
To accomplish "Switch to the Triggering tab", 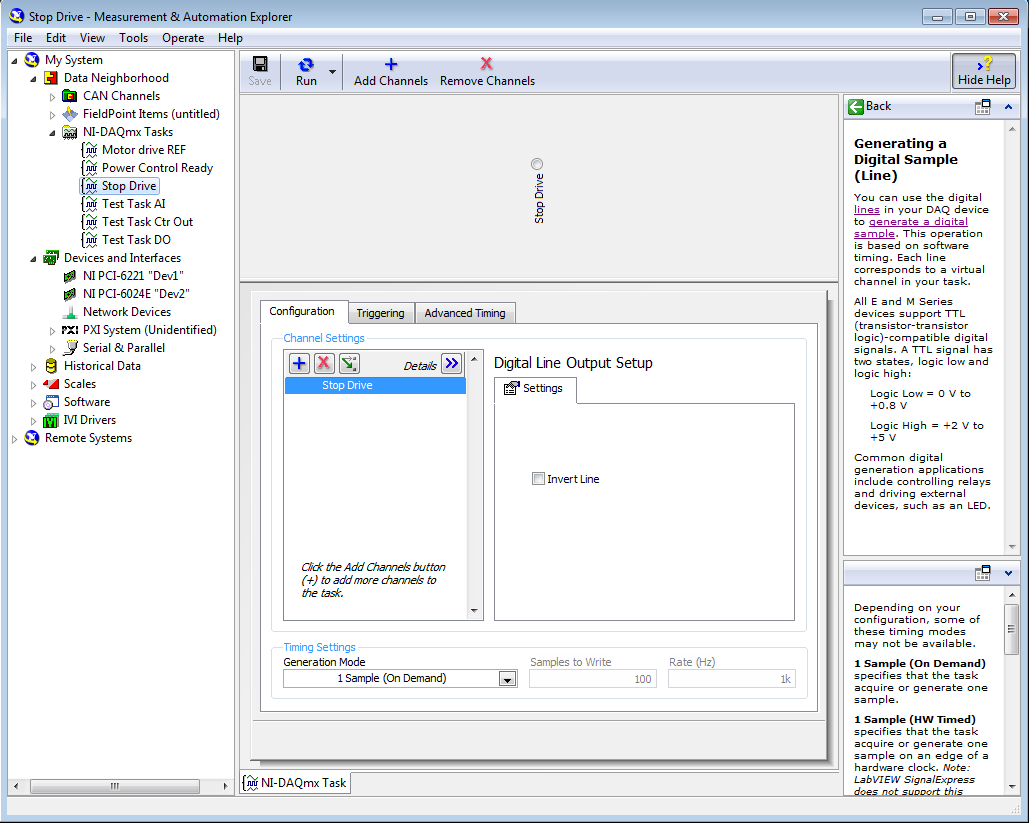I will [380, 313].
